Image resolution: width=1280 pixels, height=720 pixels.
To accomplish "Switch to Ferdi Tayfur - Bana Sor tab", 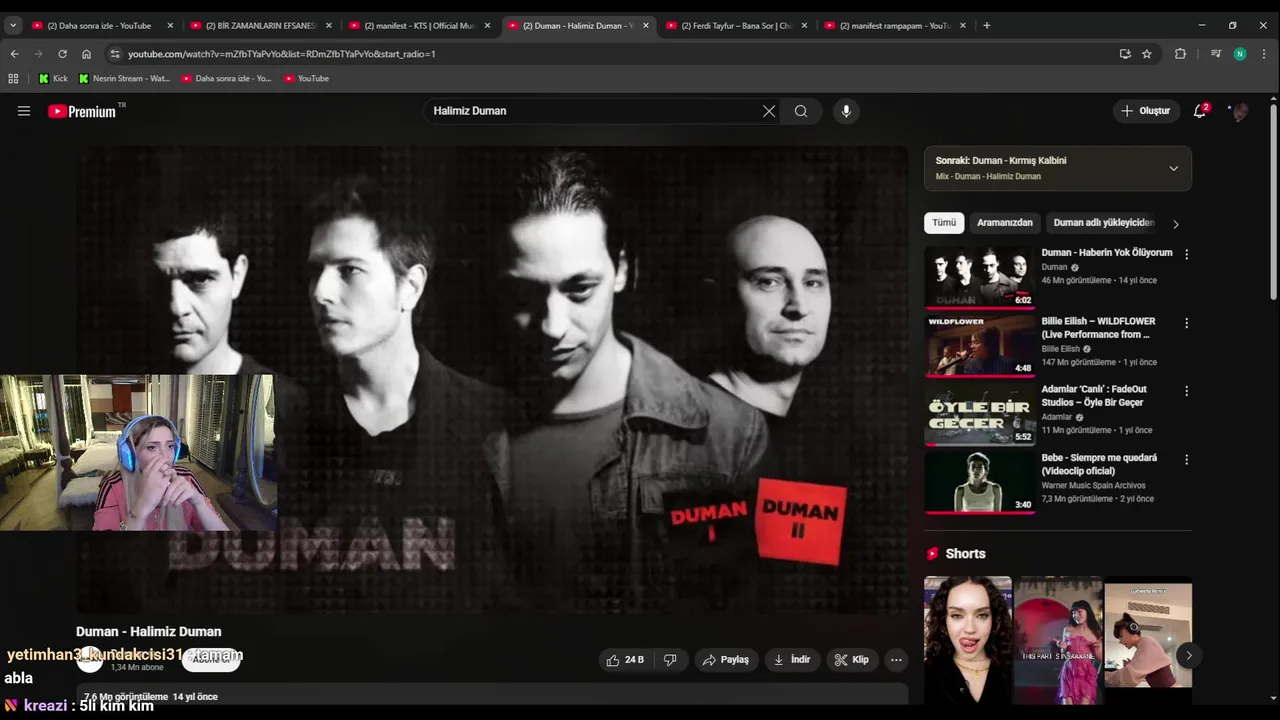I will [736, 26].
